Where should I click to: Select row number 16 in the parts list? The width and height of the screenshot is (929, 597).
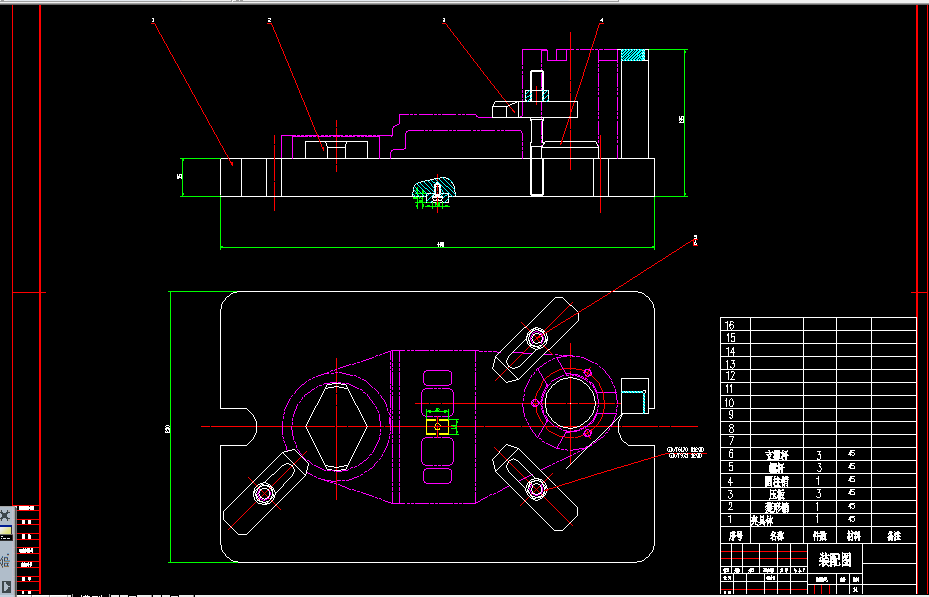(x=730, y=325)
